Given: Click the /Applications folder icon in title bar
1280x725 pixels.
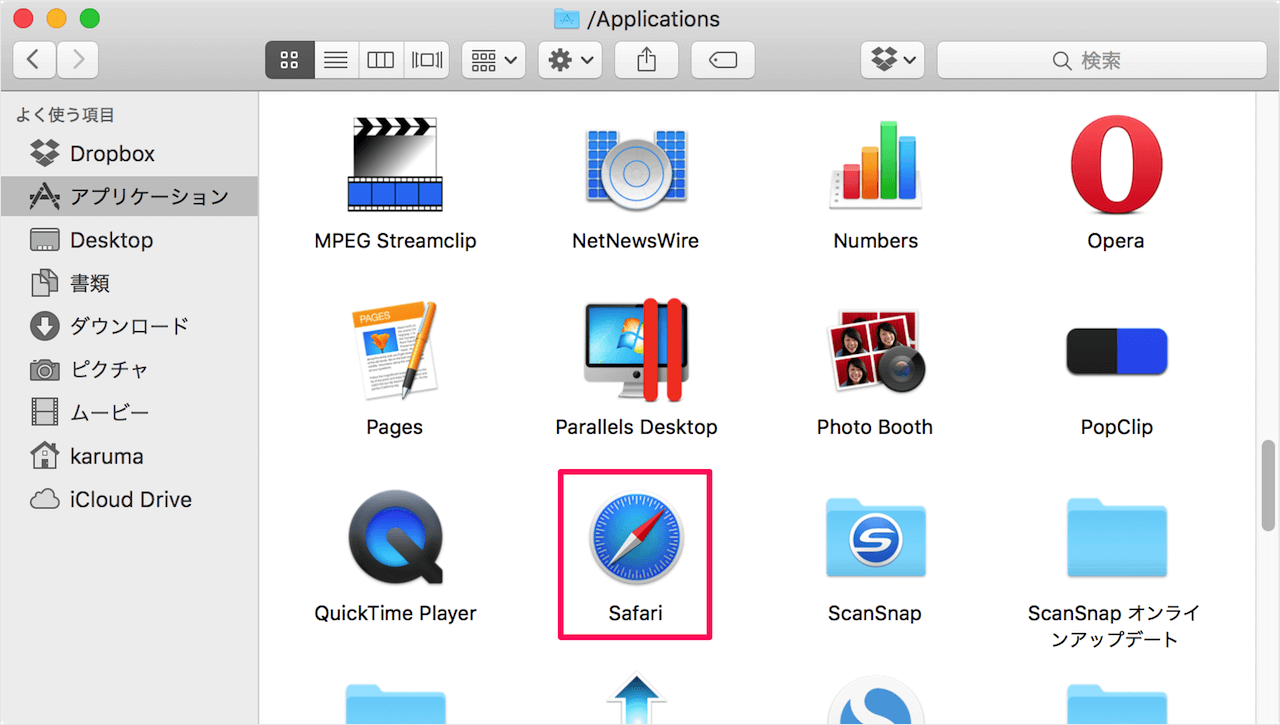Looking at the screenshot, I should click(567, 19).
